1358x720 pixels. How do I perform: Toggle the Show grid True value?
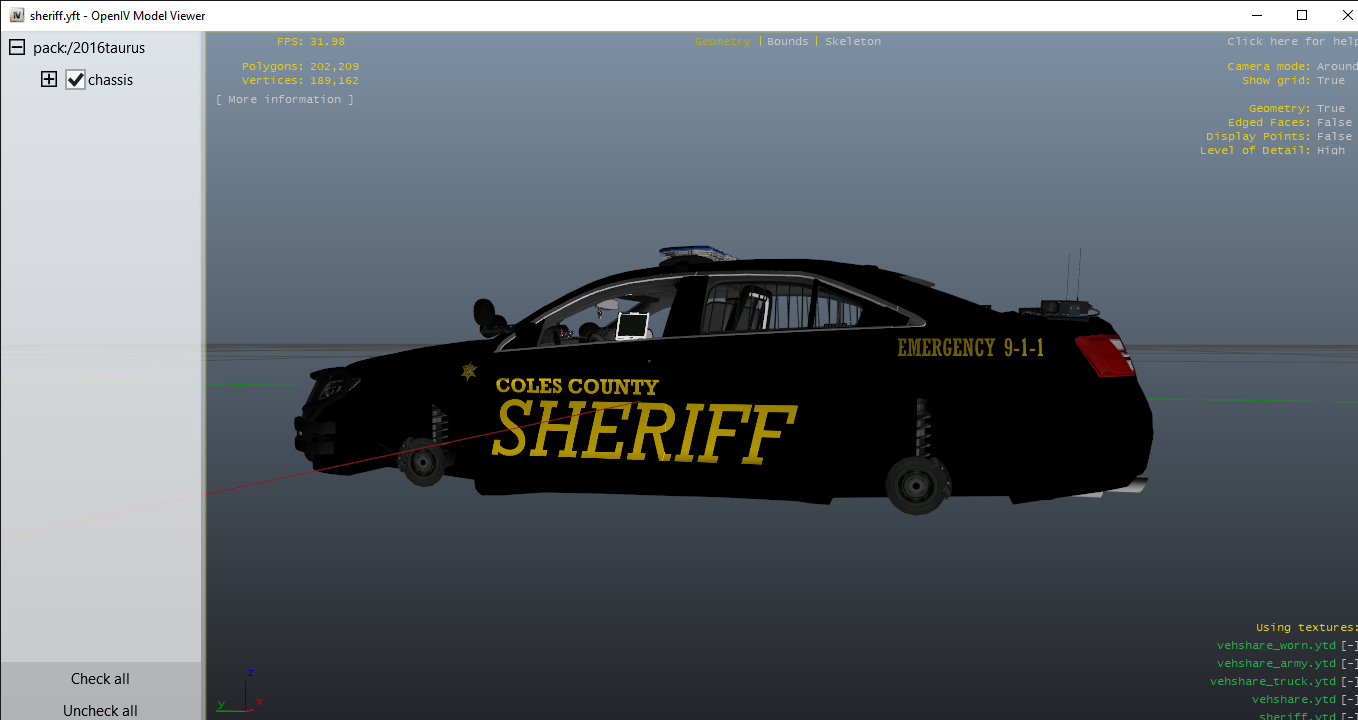pos(1330,81)
